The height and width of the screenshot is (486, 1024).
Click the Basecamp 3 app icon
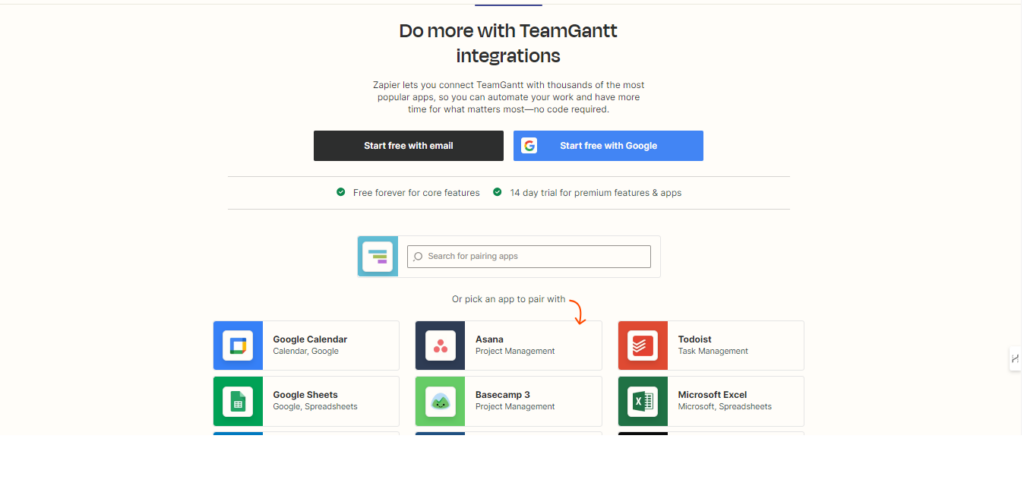pos(440,401)
